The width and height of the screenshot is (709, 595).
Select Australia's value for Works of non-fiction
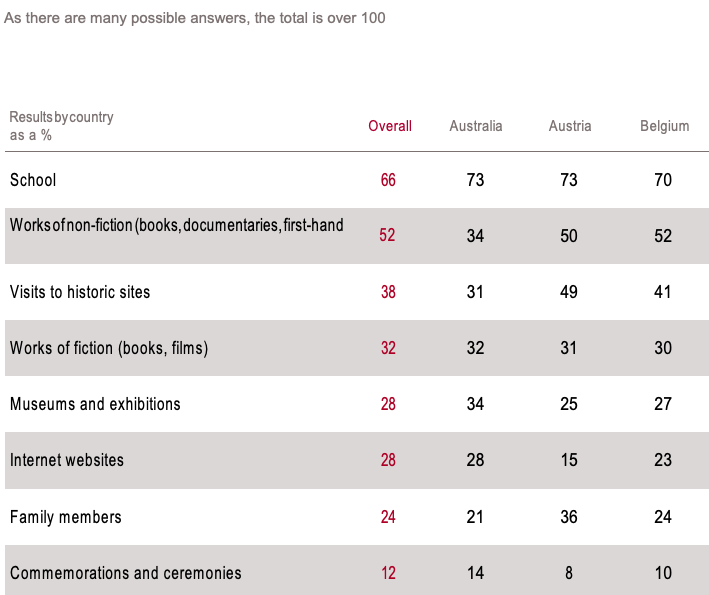[475, 236]
